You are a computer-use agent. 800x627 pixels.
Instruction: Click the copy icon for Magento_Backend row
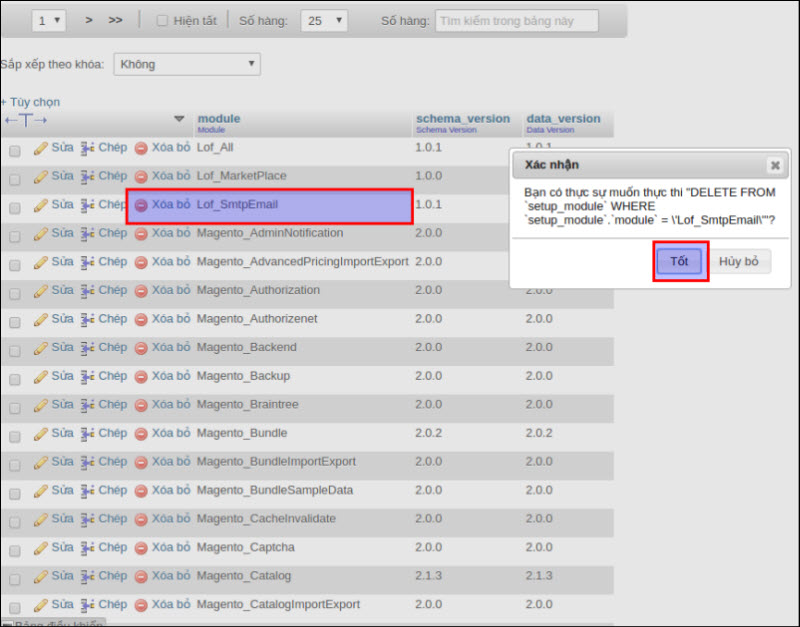88,348
